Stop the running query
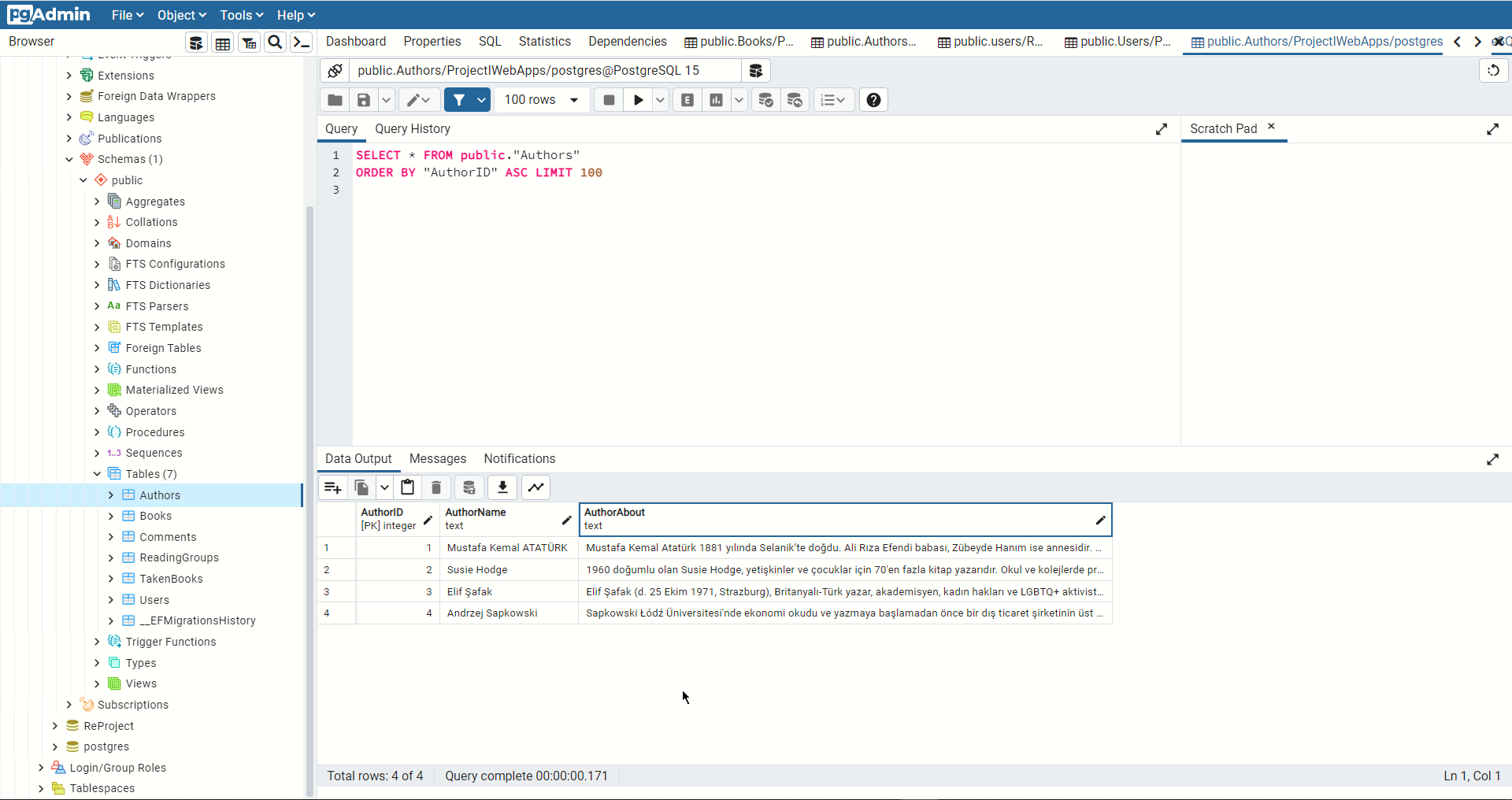1512x800 pixels. point(609,100)
